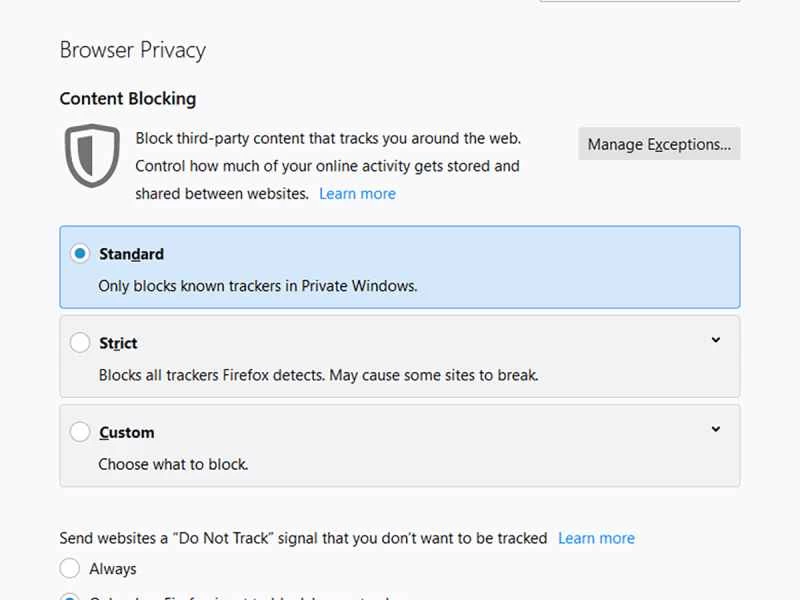Open the Manage Exceptions dialog
Viewport: 800px width, 600px height.
click(x=659, y=144)
